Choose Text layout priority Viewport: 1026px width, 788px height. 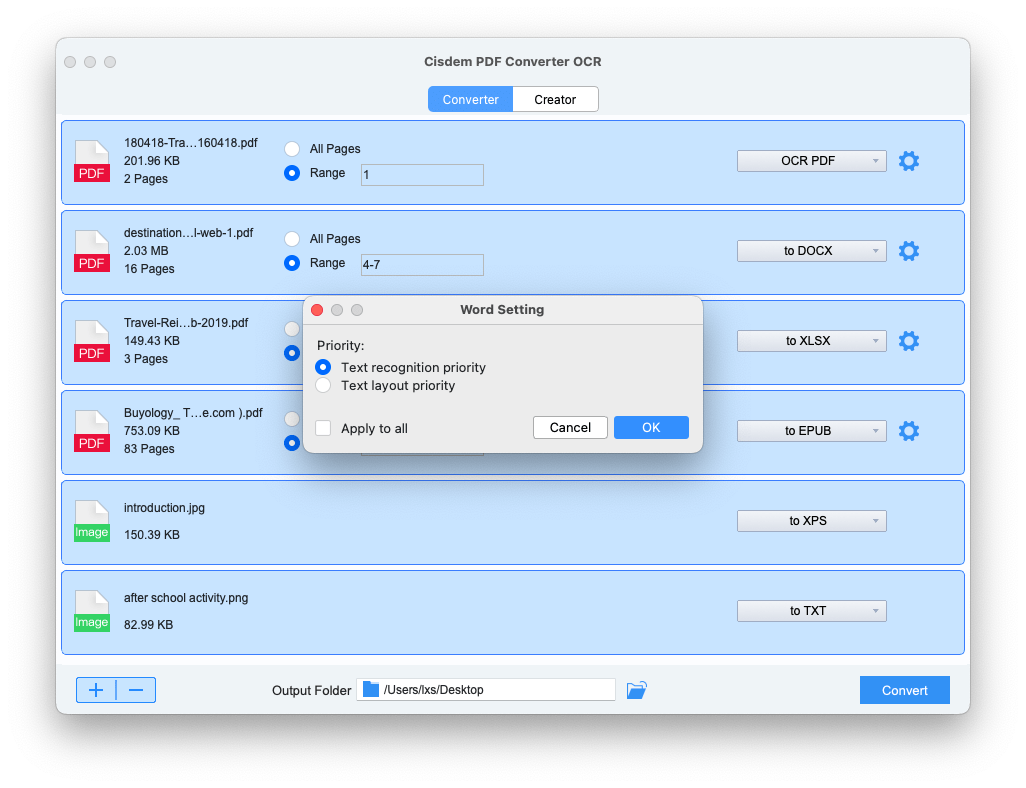(323, 385)
